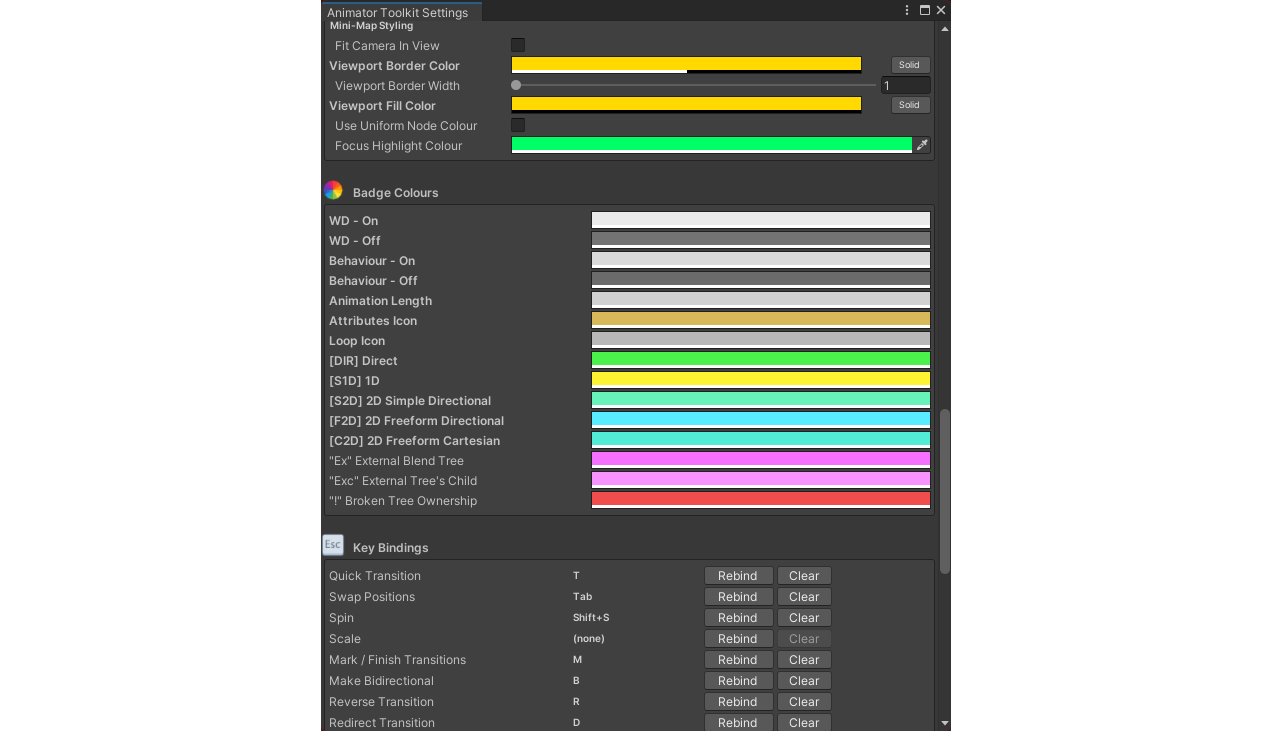Rebind the Spin shortcut

point(738,618)
